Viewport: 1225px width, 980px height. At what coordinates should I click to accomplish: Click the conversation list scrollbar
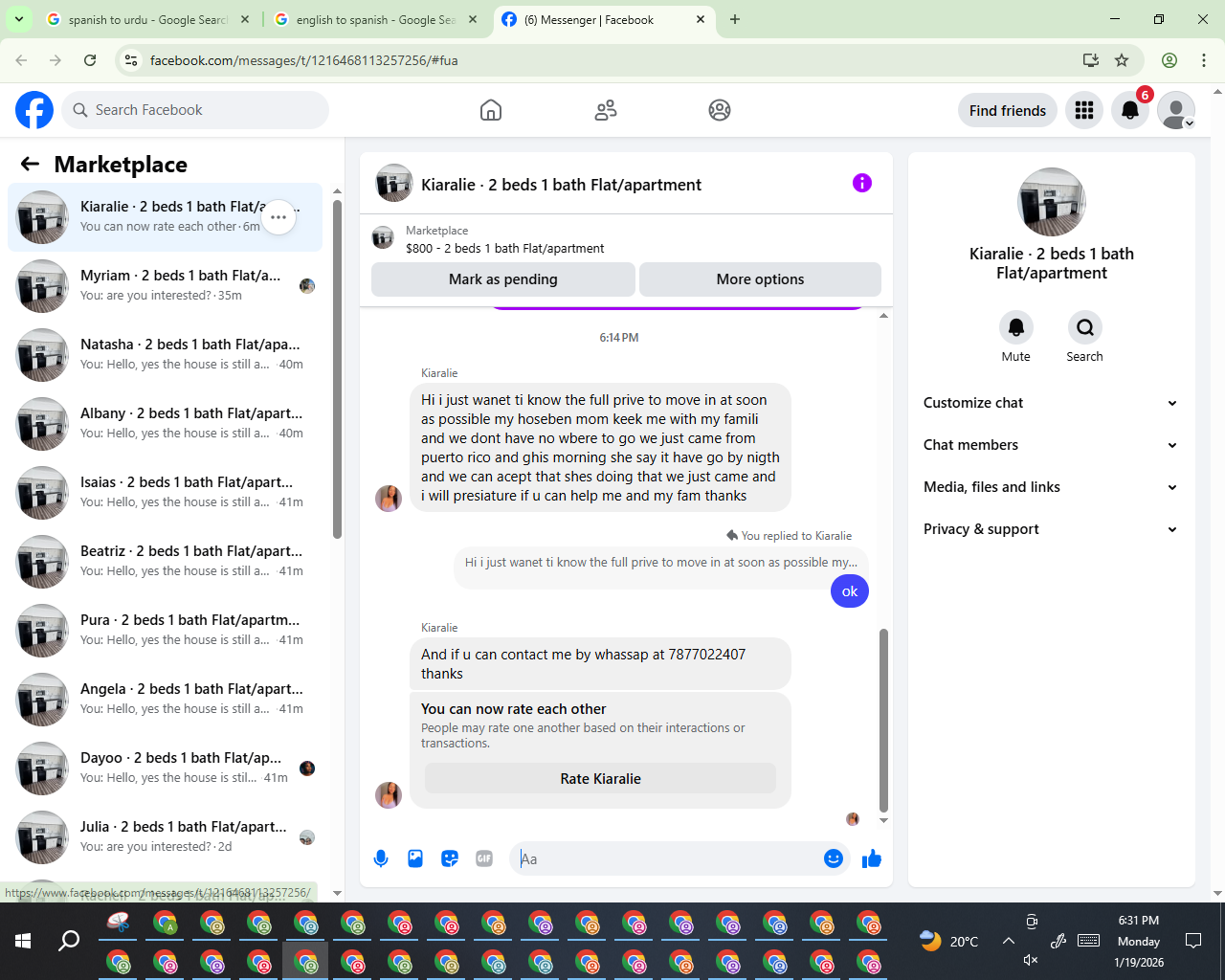point(337,368)
